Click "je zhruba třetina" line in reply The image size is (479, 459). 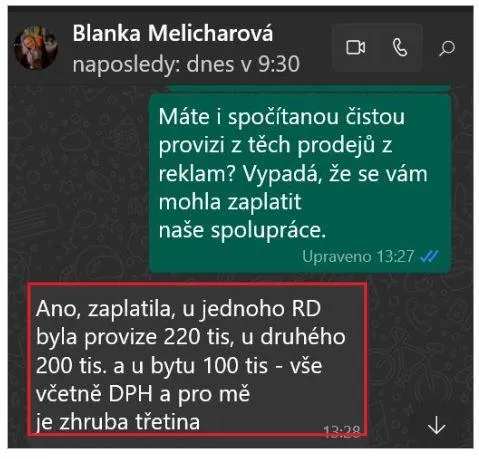coord(118,422)
